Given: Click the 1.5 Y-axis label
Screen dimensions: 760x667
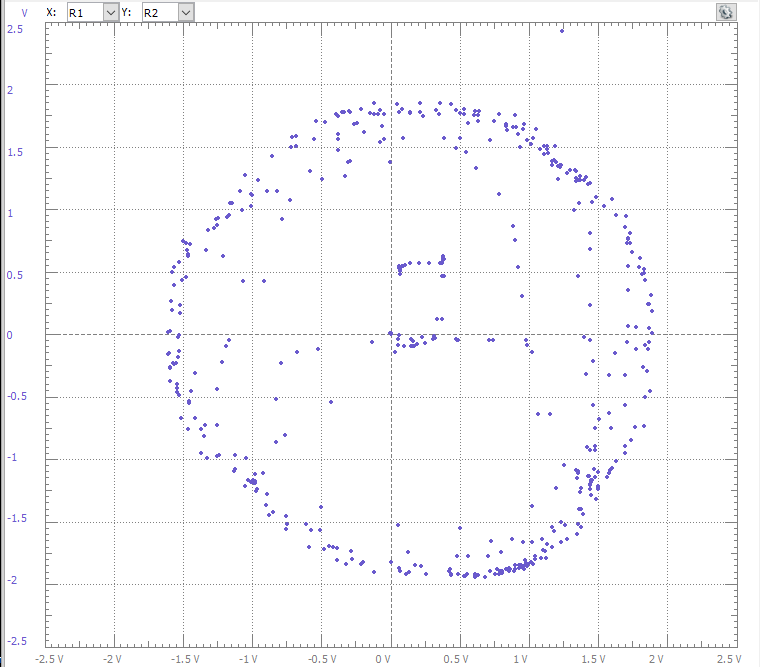Looking at the screenshot, I should [15, 152].
